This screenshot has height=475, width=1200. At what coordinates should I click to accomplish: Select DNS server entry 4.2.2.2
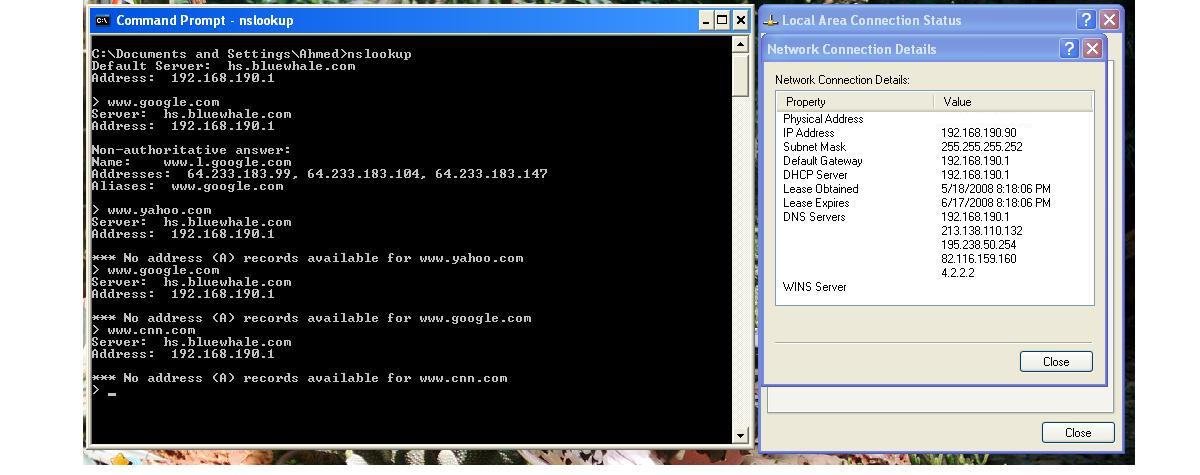click(957, 273)
